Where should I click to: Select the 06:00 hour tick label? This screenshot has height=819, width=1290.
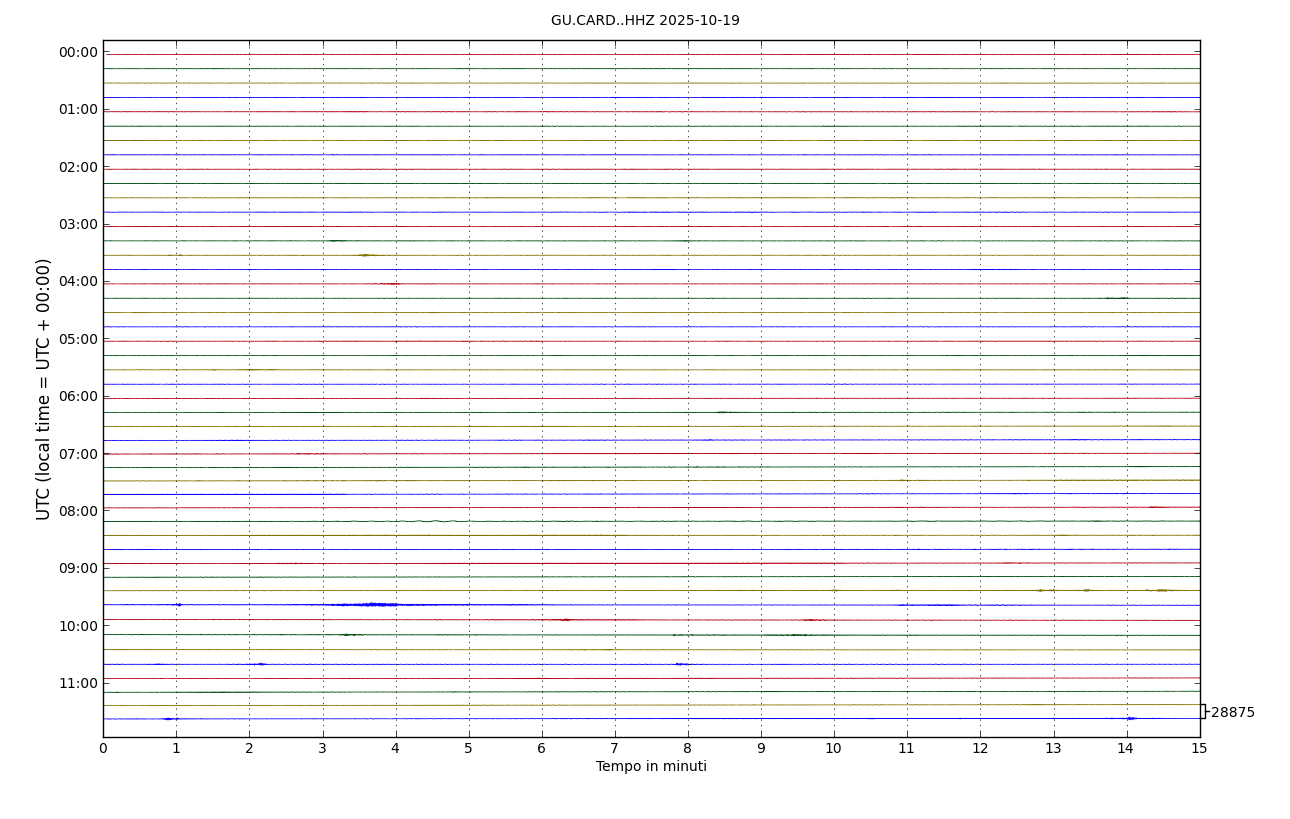pyautogui.click(x=78, y=397)
